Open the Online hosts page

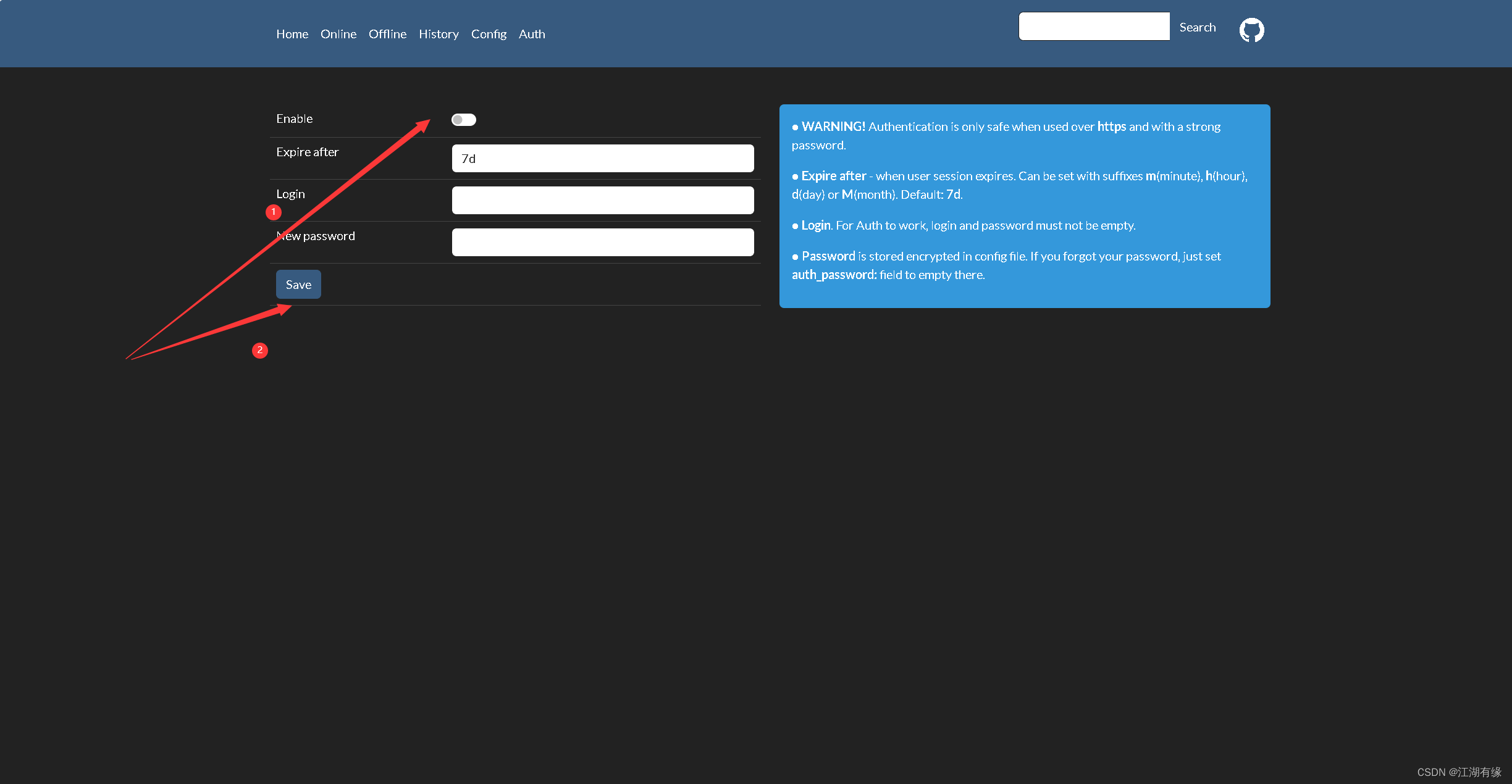[x=338, y=34]
